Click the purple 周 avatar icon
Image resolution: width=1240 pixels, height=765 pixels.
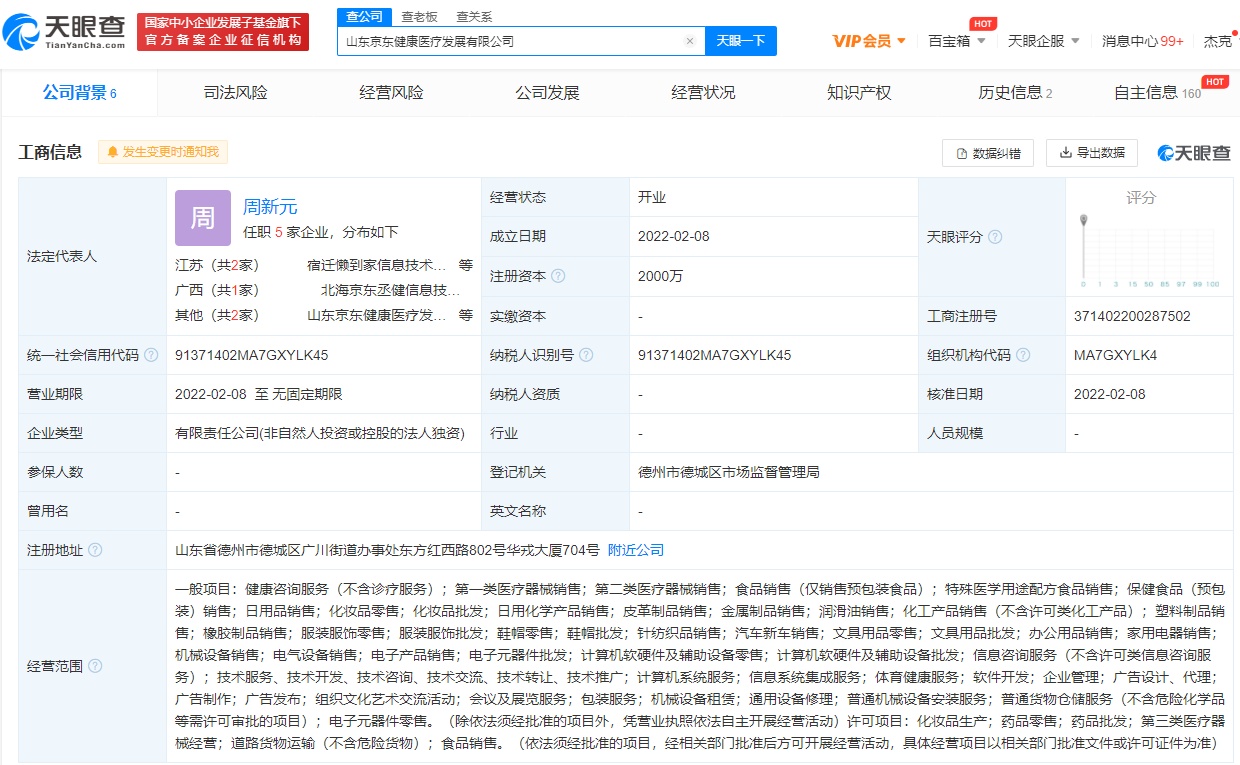coord(203,218)
